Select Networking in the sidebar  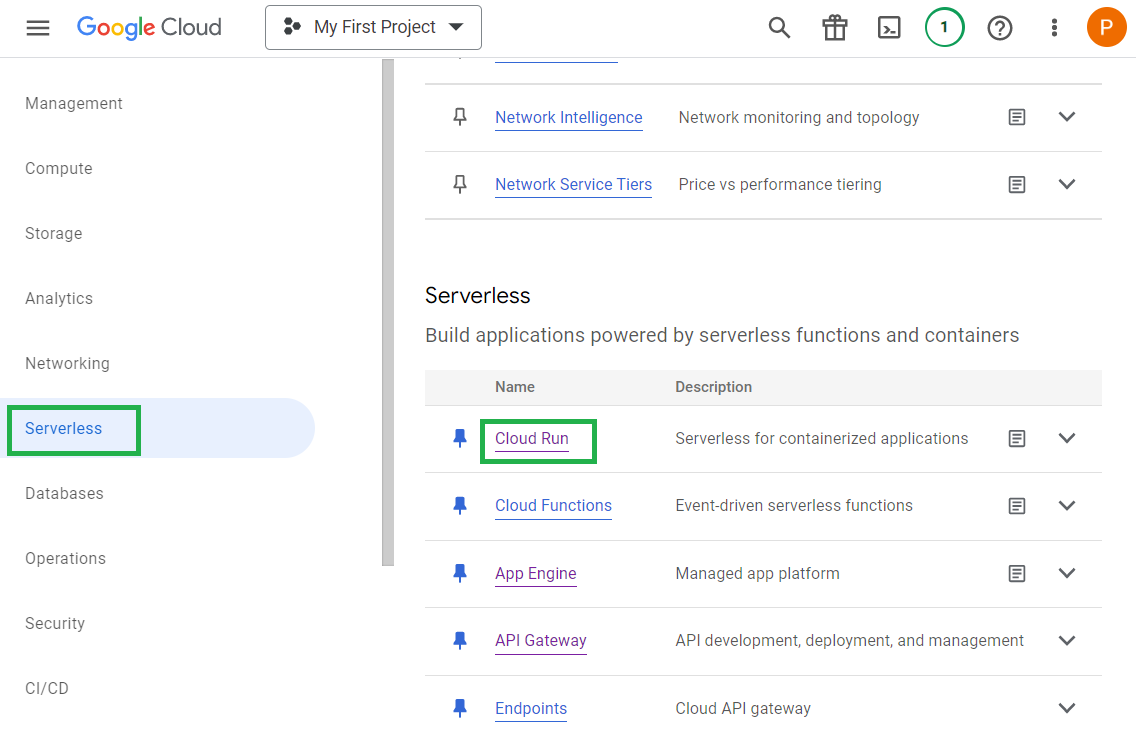click(x=67, y=364)
